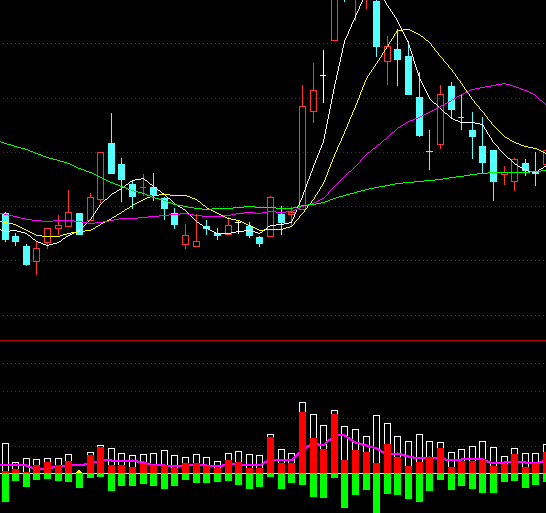The height and width of the screenshot is (513, 546).
Task: Select the tall hollow red rebound candle in the downtrend
Action: pos(440,119)
